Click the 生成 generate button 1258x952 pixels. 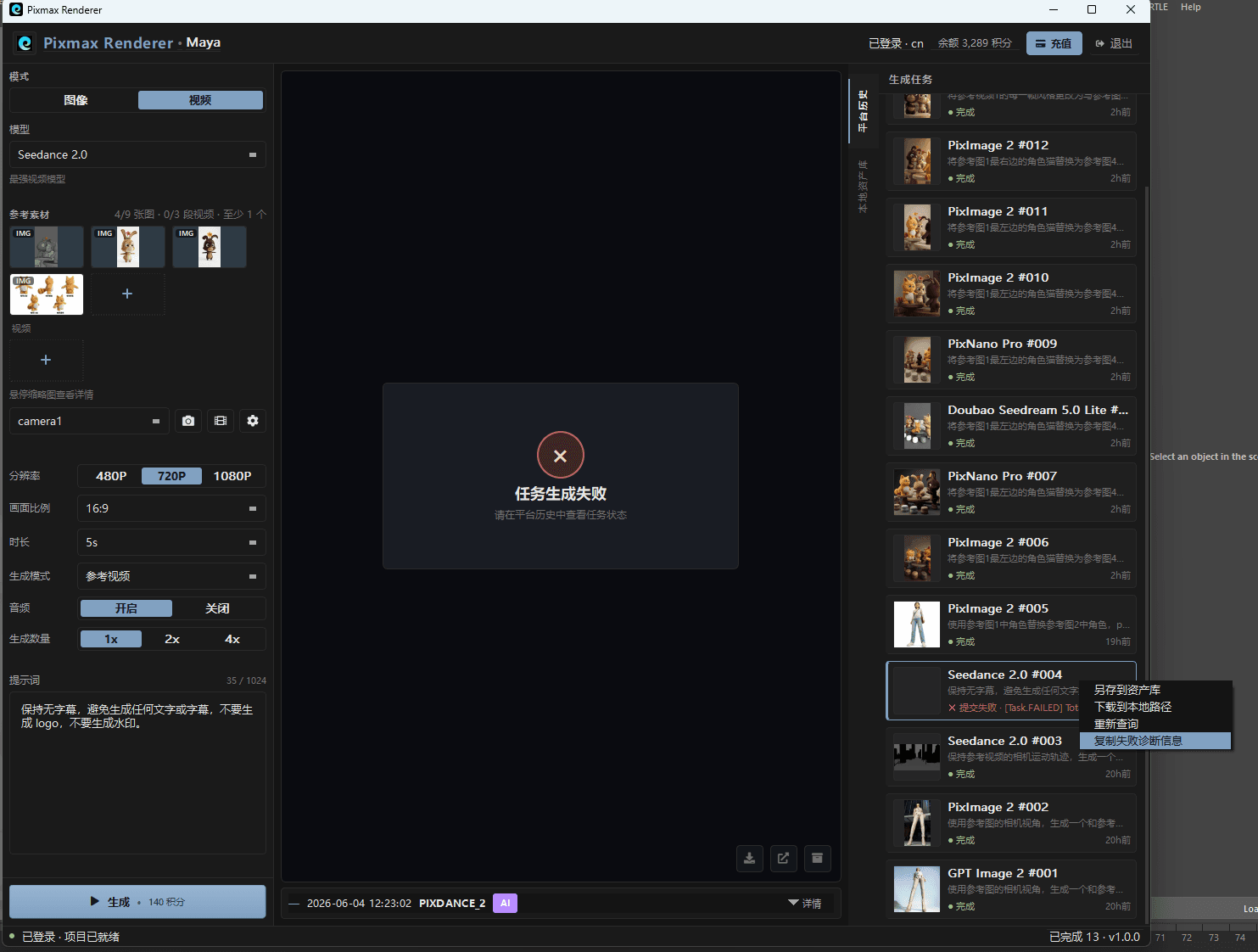[137, 902]
